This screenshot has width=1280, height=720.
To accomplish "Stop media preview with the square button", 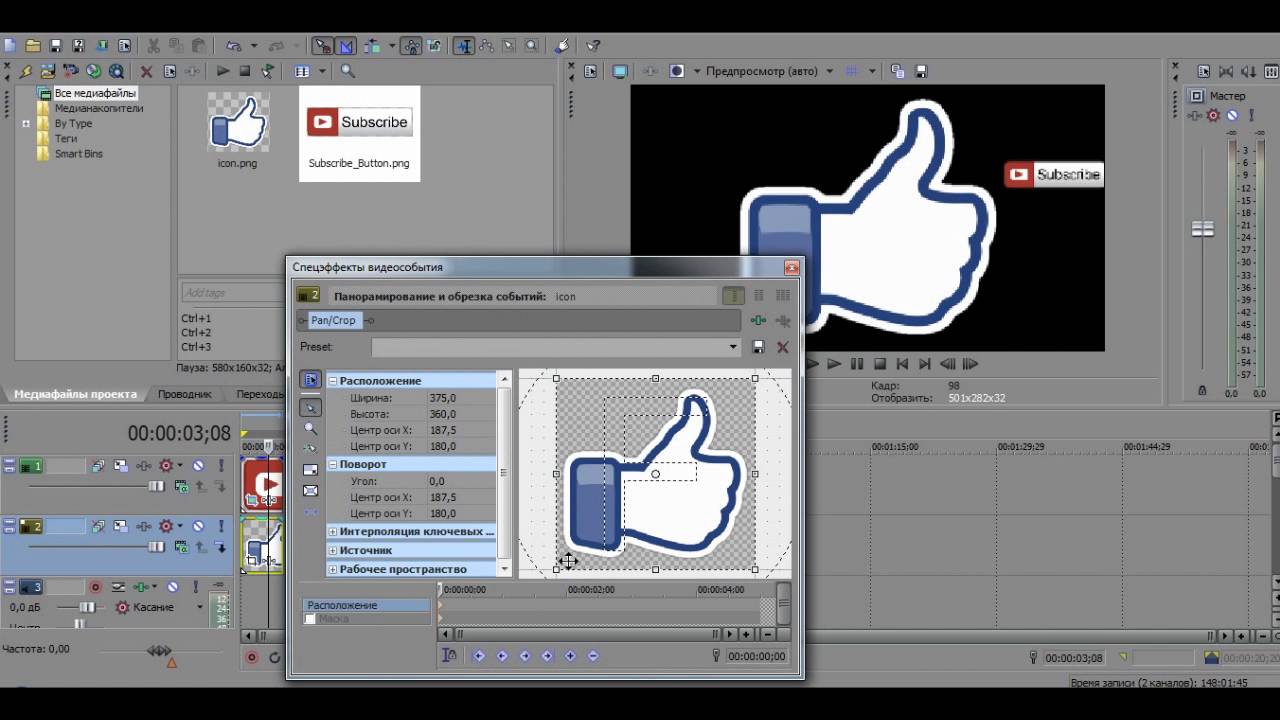I will click(x=244, y=72).
